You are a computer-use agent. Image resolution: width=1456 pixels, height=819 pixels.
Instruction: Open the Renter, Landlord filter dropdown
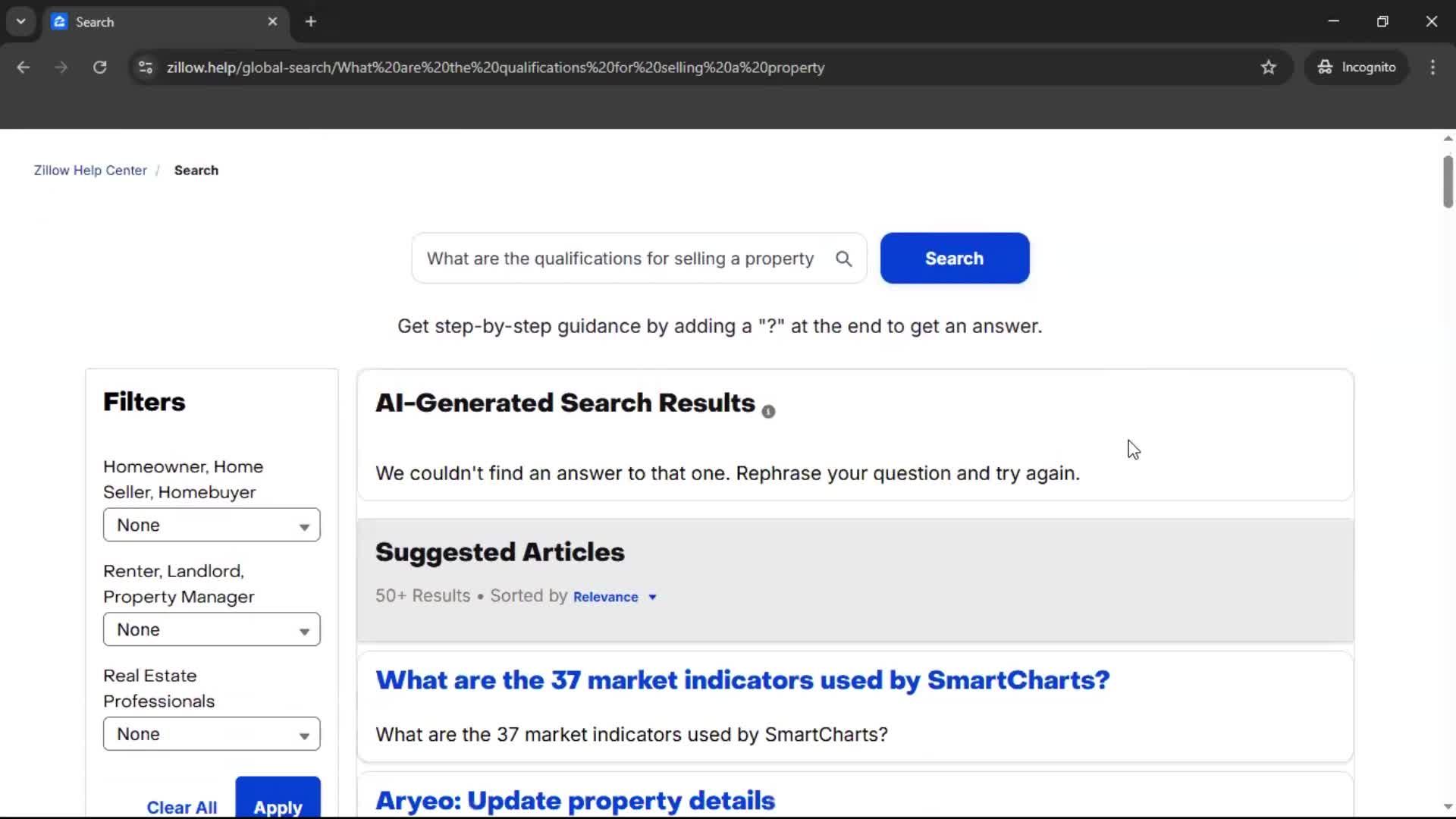tap(211, 629)
